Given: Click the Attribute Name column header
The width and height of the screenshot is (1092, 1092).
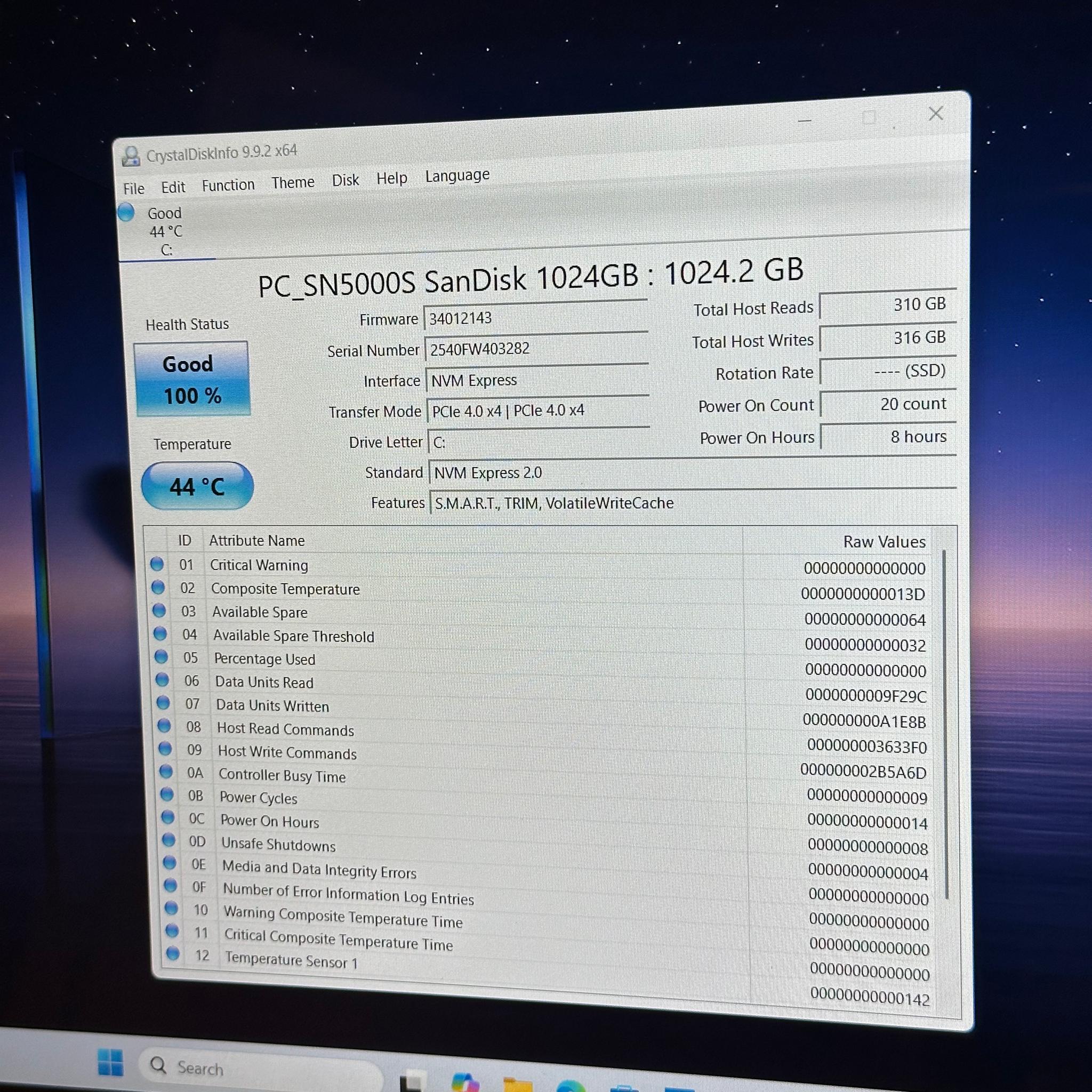Looking at the screenshot, I should (256, 541).
